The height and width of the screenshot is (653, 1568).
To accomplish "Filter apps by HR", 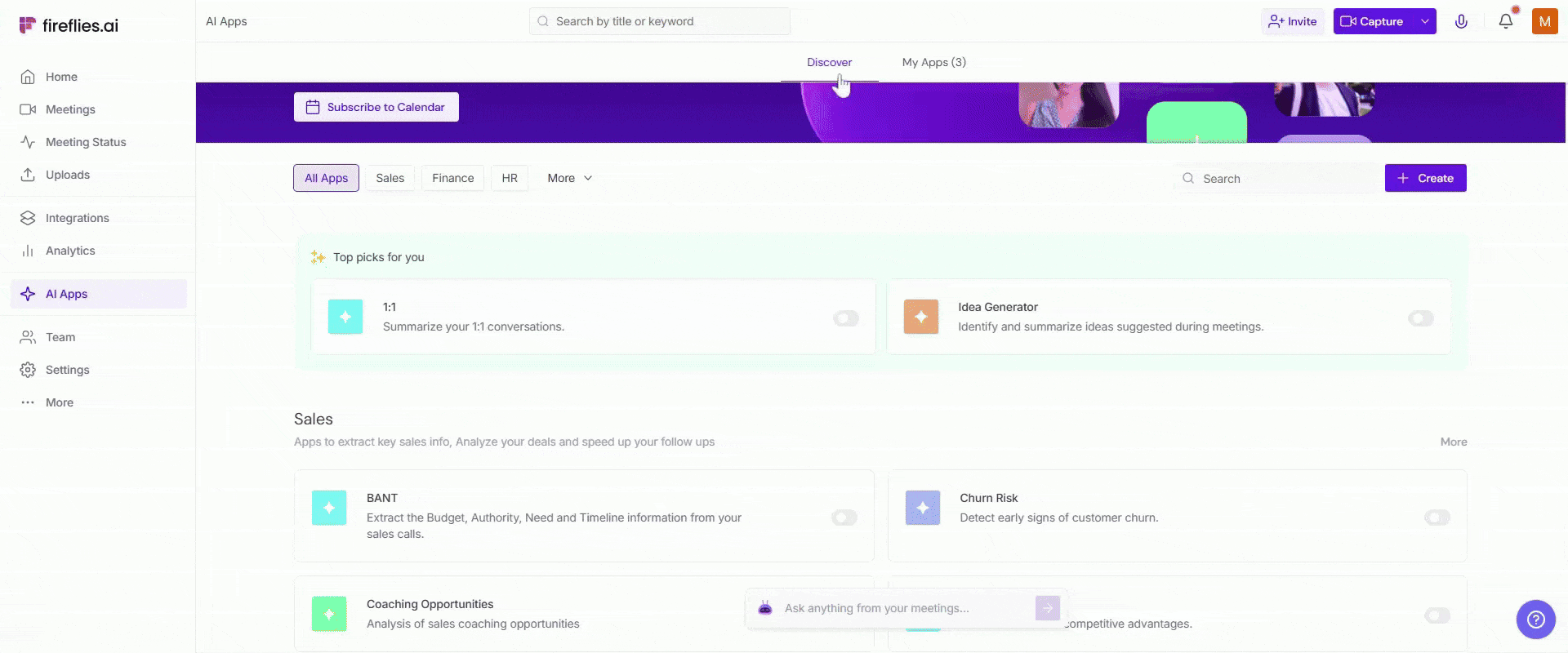I will pos(510,178).
